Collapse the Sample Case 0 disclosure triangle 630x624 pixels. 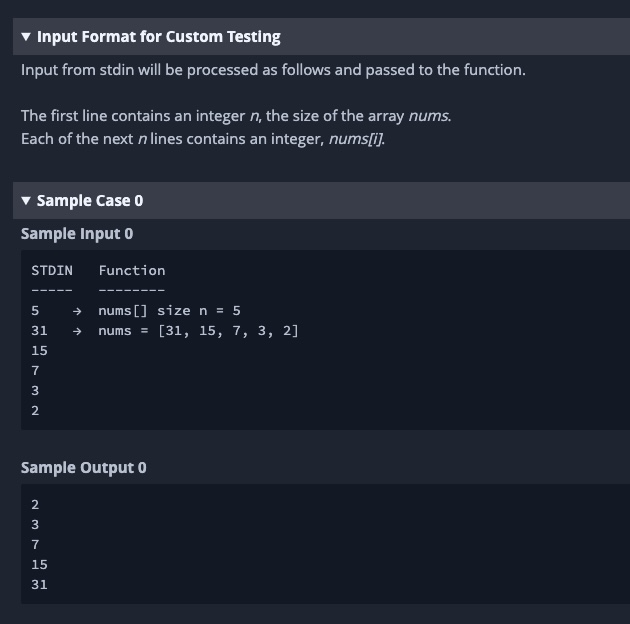26,201
